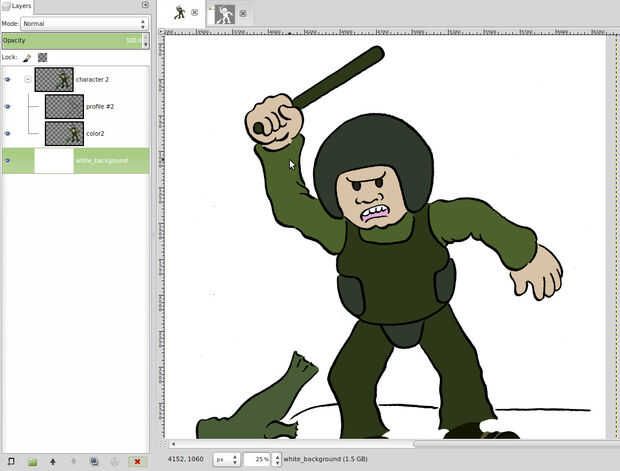620x471 pixels.
Task: Collapse the character 2 layer group
Action: pyautogui.click(x=27, y=79)
